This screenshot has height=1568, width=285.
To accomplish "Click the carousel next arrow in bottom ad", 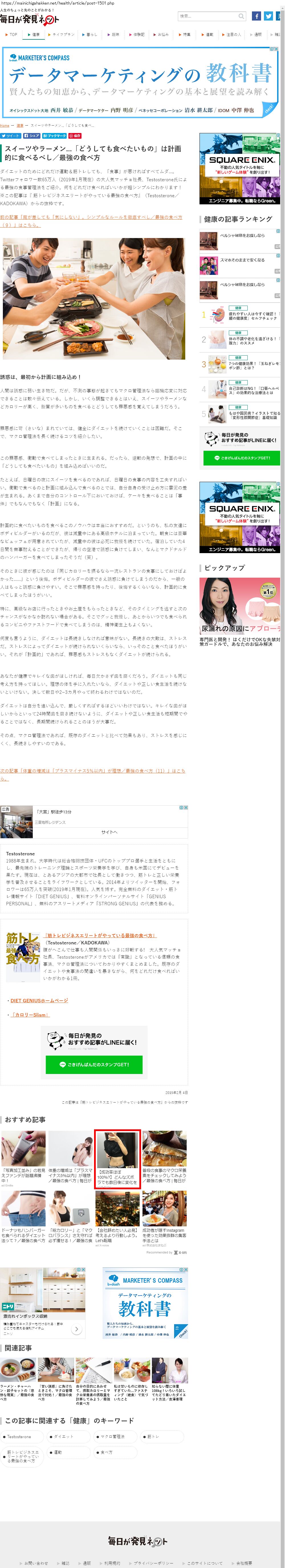I will (76, 1329).
